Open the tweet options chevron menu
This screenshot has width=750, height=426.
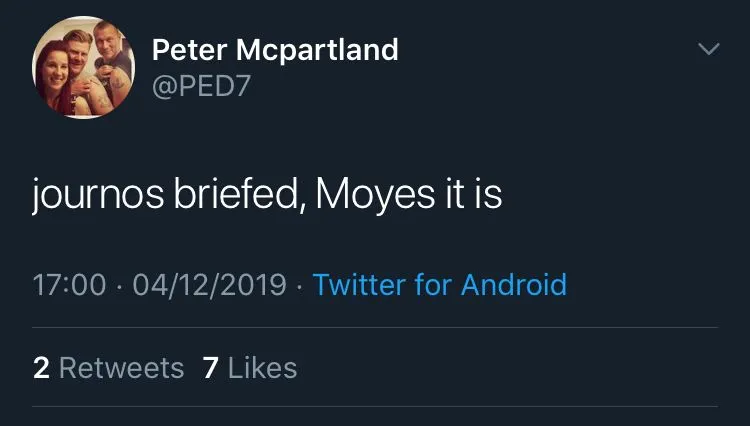coord(708,49)
